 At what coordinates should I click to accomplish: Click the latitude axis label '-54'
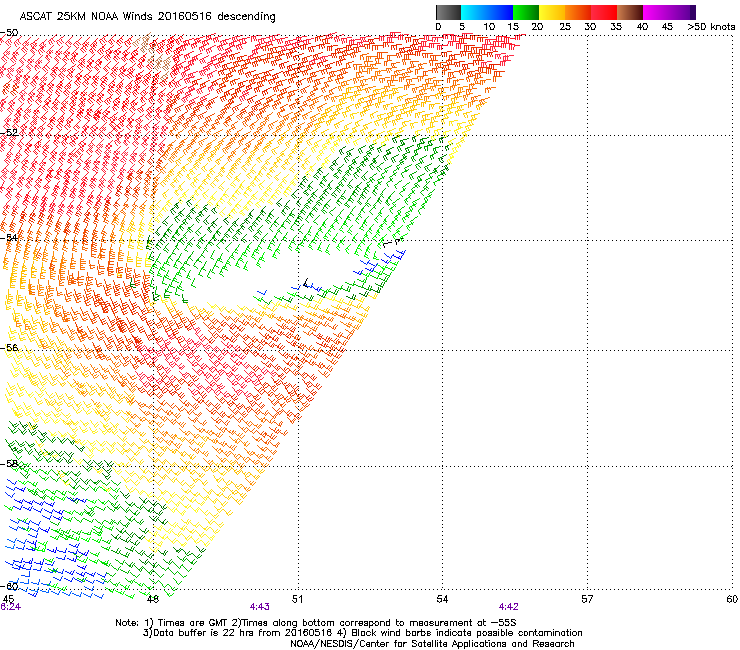point(9,238)
